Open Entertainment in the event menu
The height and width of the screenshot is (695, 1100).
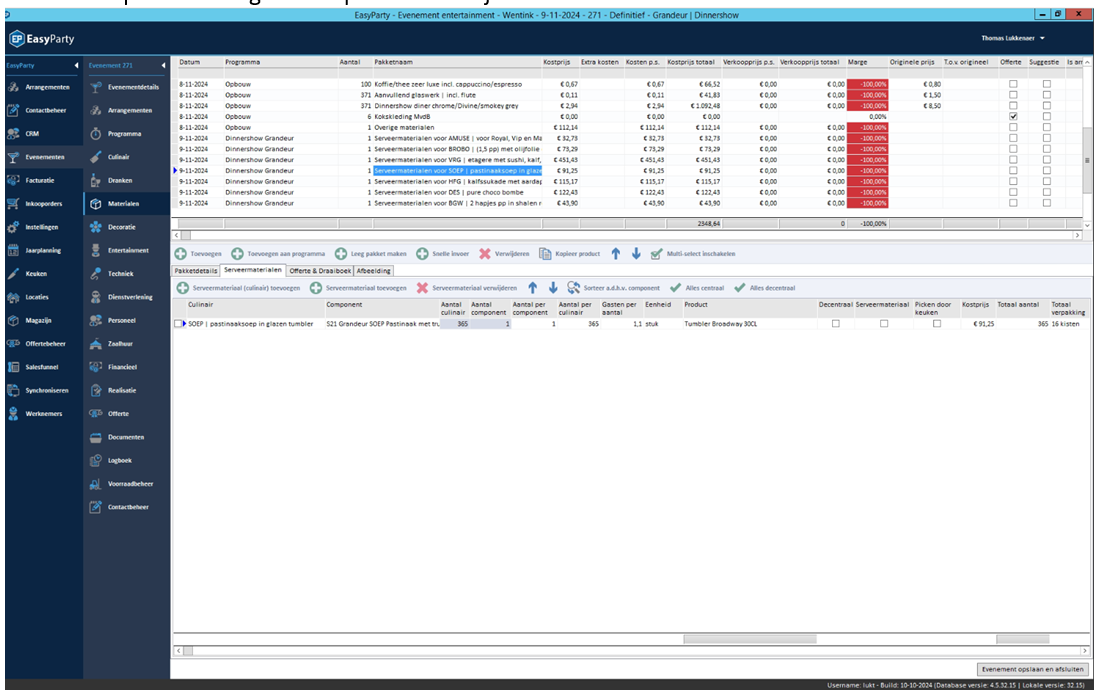(126, 250)
